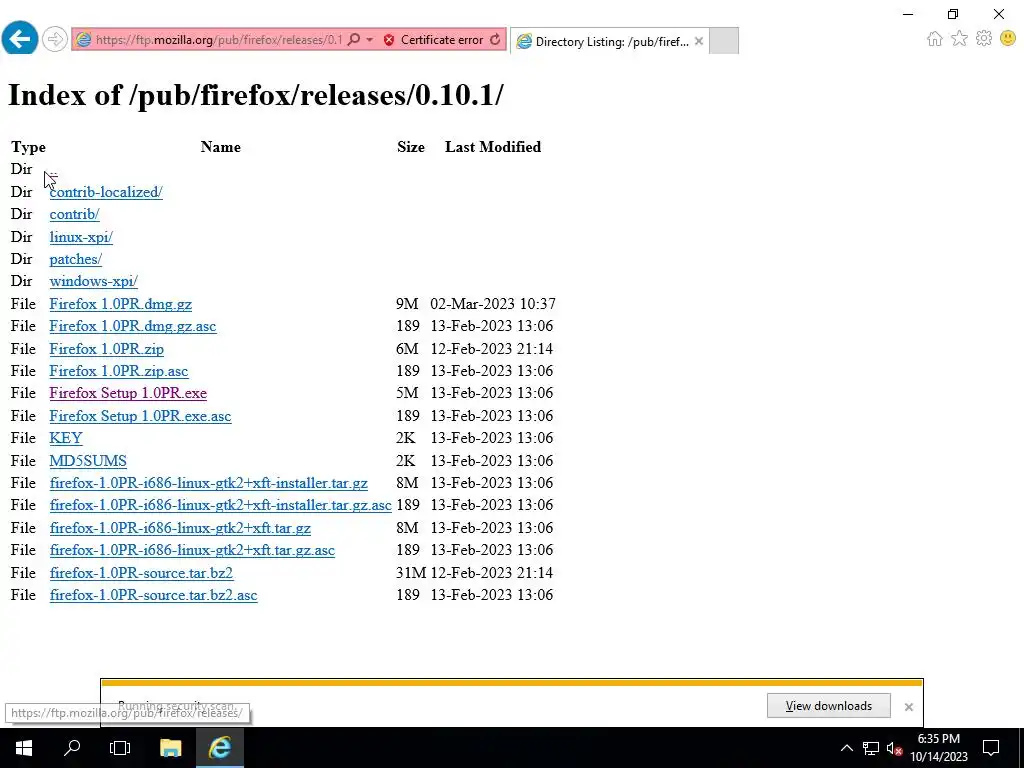Refresh the page using the reload icon

pos(496,40)
